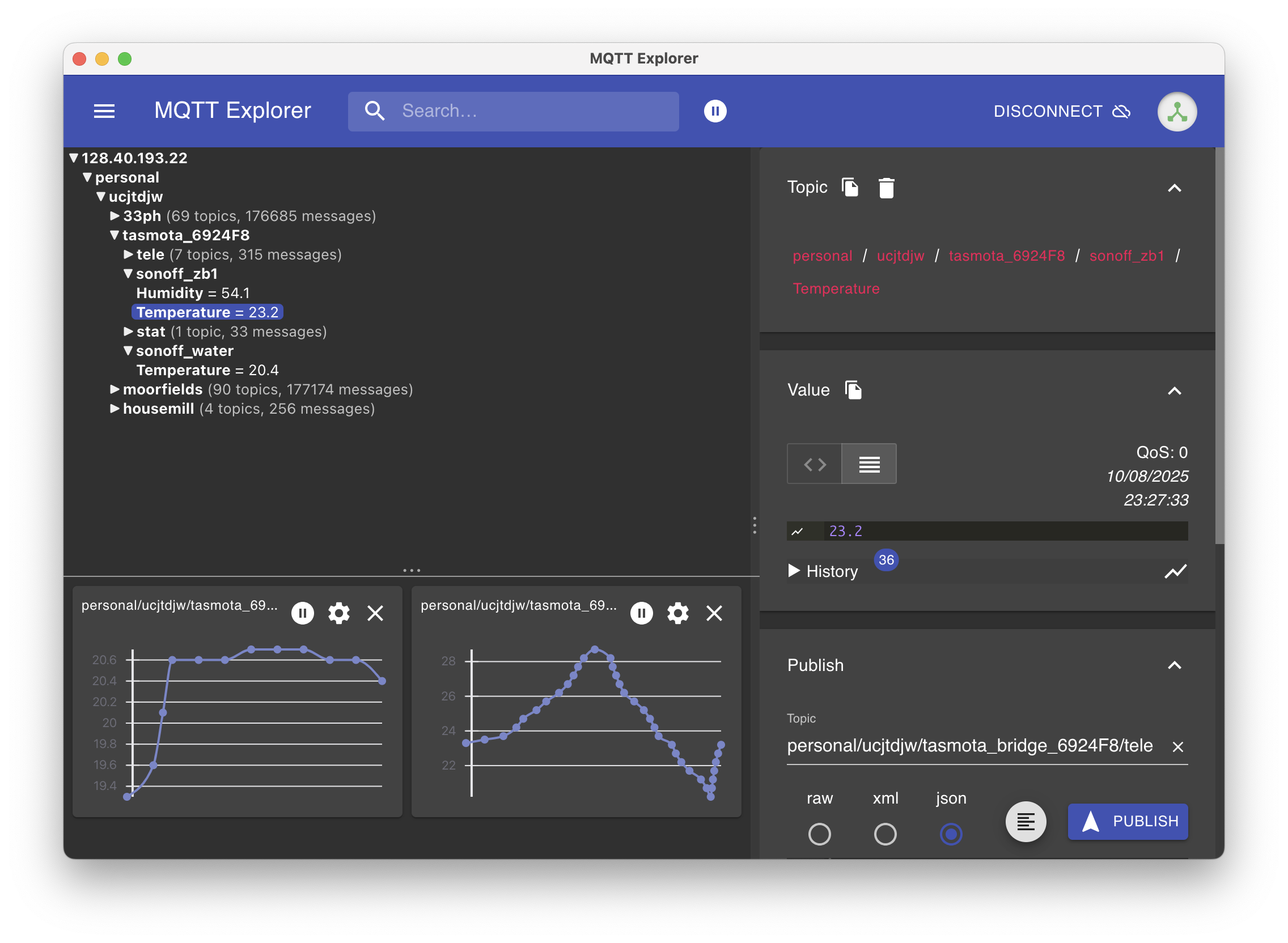
Task: Collapse the Topic panel
Action: click(x=1174, y=188)
